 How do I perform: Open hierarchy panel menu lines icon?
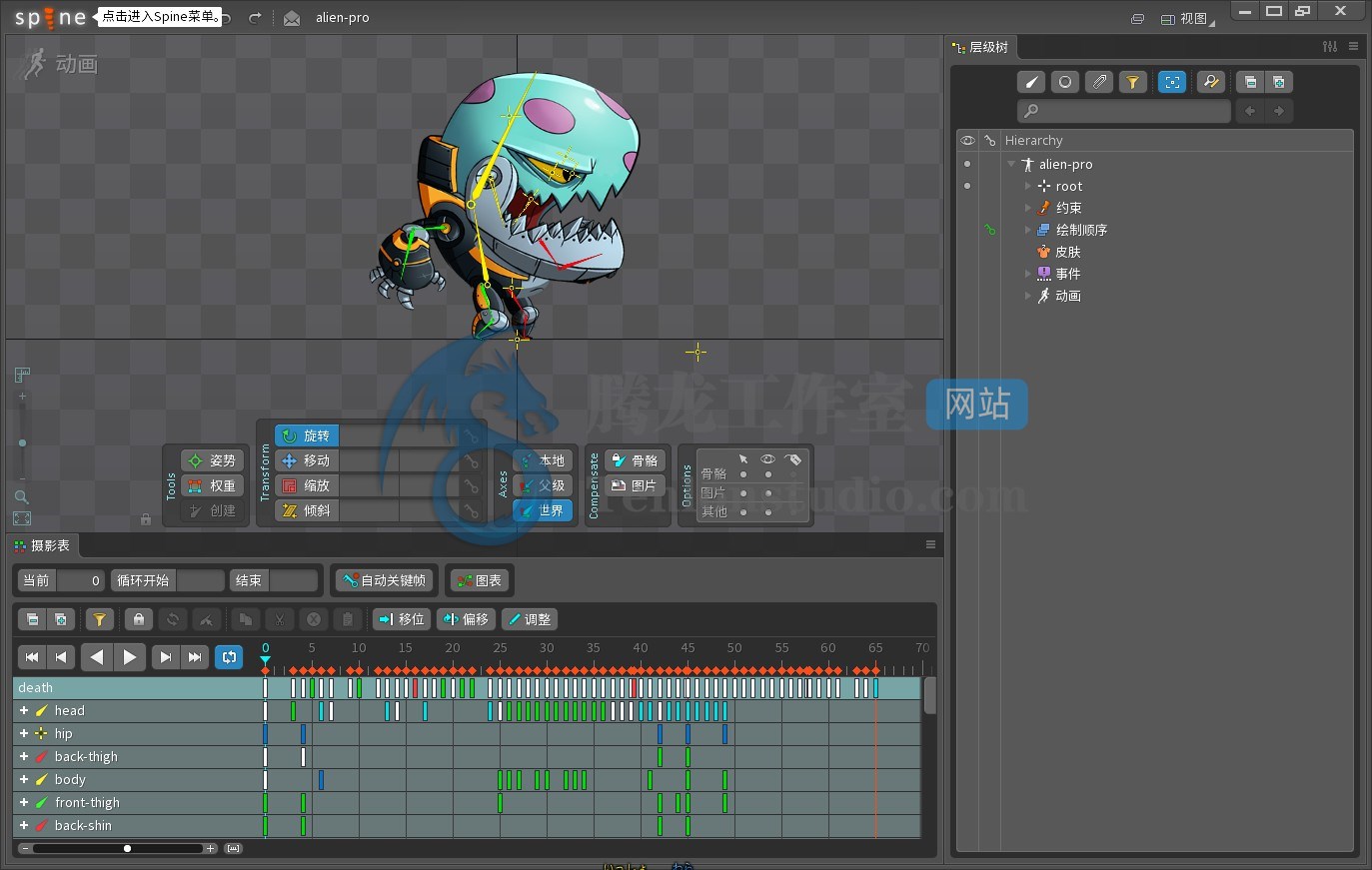pos(1353,46)
